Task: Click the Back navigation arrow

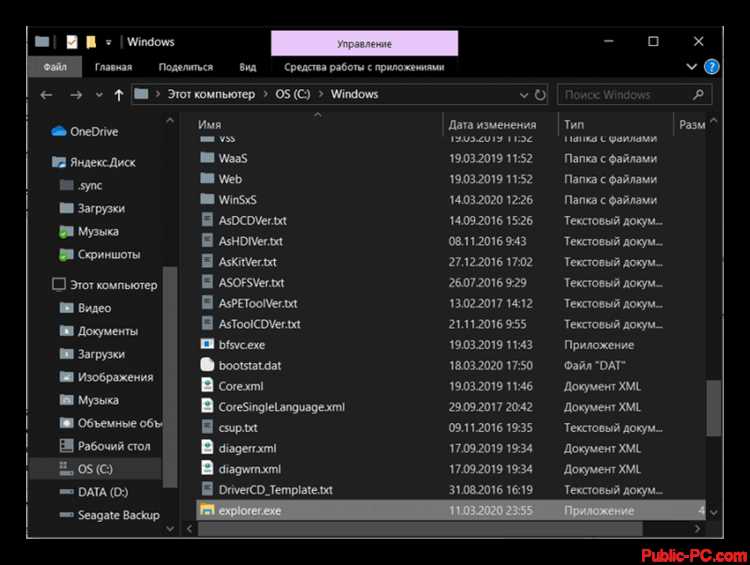Action: coord(46,95)
